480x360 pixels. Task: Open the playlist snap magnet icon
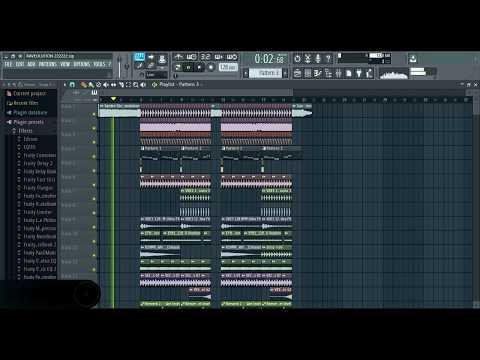coord(72,85)
